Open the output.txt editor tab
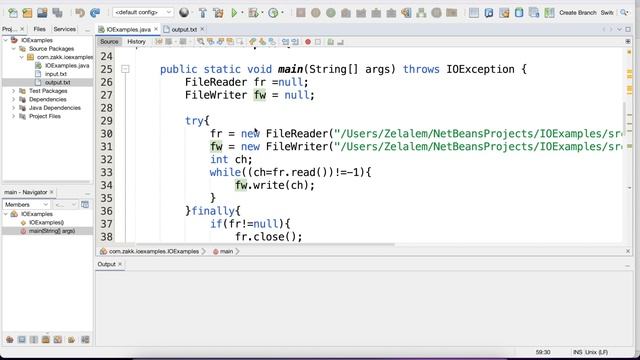 coord(184,29)
